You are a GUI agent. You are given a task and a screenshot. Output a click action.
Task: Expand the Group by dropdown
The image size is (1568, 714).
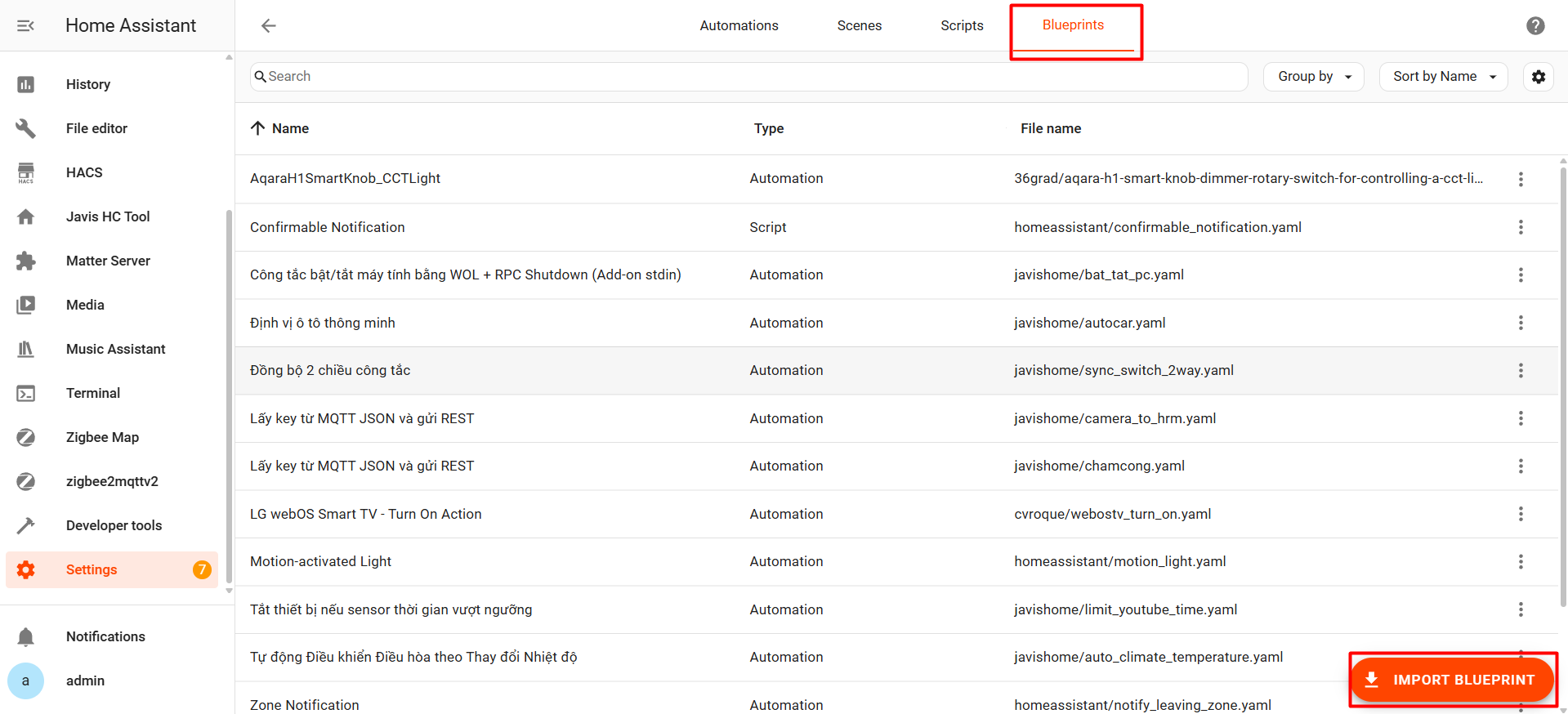[x=1314, y=77]
